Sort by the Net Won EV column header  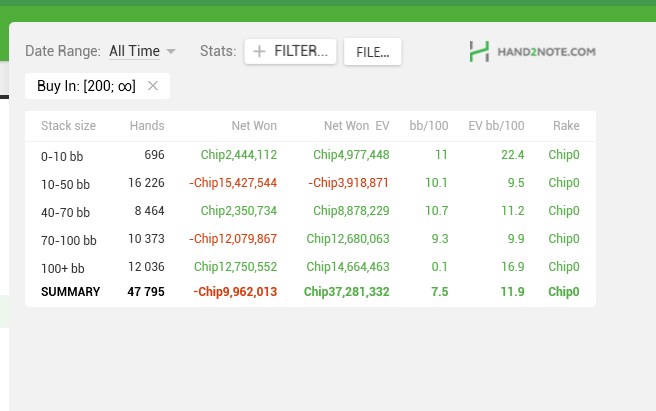(356, 126)
